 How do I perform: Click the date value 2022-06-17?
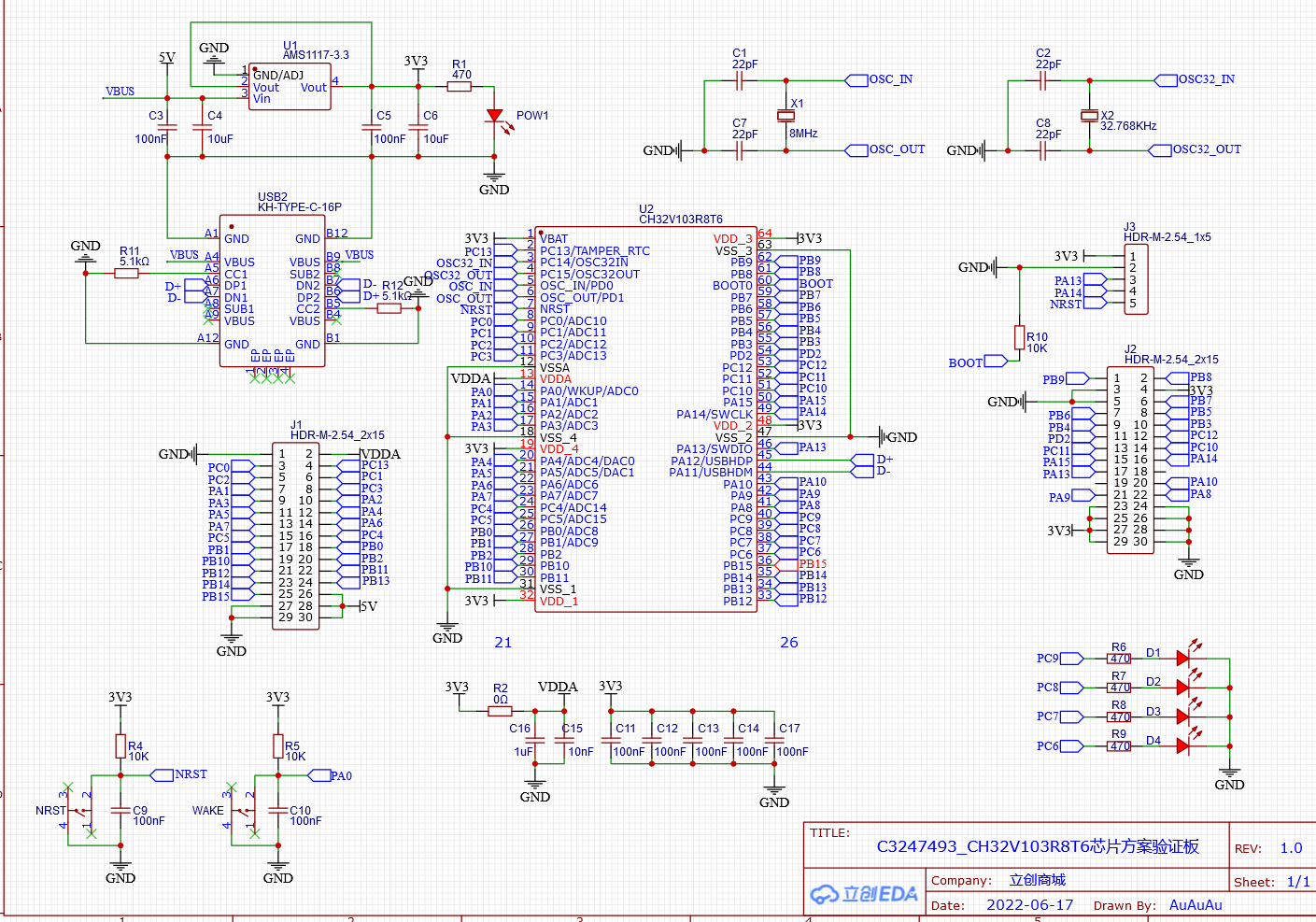pyautogui.click(x=1030, y=905)
